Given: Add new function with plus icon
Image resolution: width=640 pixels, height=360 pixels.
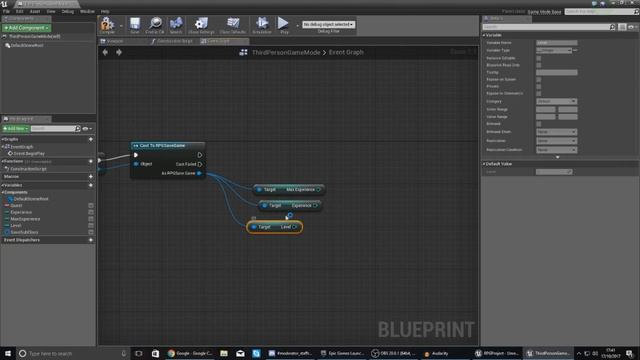Looking at the screenshot, I should pos(91,161).
